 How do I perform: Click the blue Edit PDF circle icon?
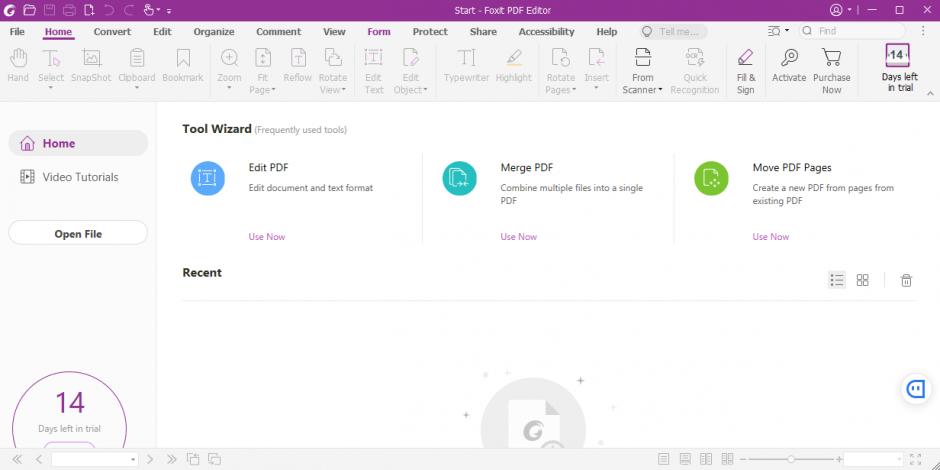click(207, 178)
